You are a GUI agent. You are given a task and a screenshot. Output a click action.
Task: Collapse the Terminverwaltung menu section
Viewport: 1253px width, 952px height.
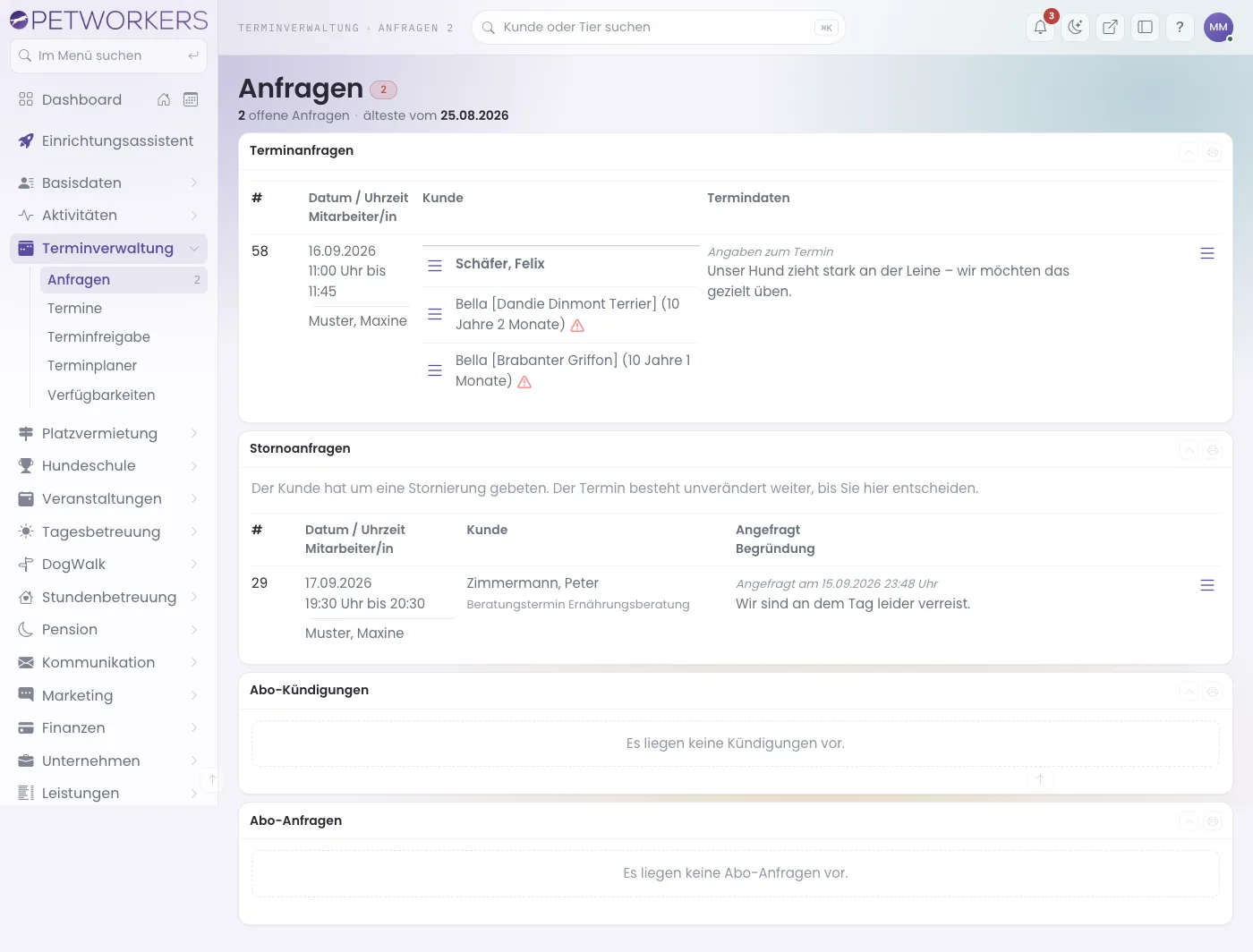coord(108,249)
